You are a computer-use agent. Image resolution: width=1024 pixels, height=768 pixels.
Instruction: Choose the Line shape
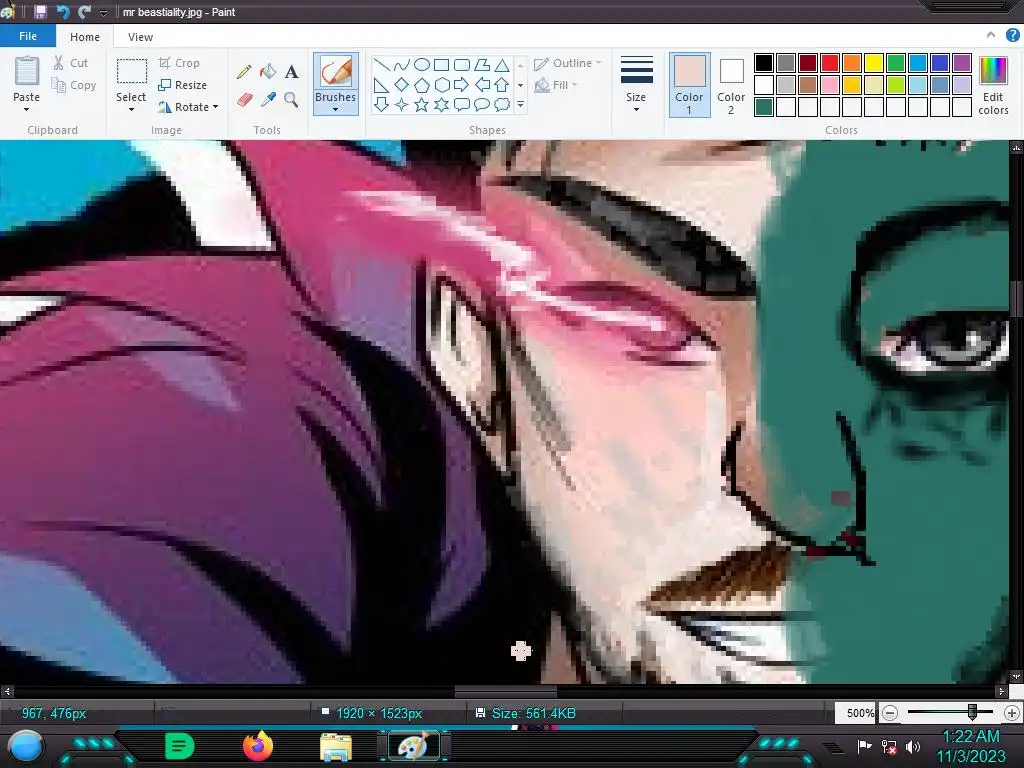[381, 65]
